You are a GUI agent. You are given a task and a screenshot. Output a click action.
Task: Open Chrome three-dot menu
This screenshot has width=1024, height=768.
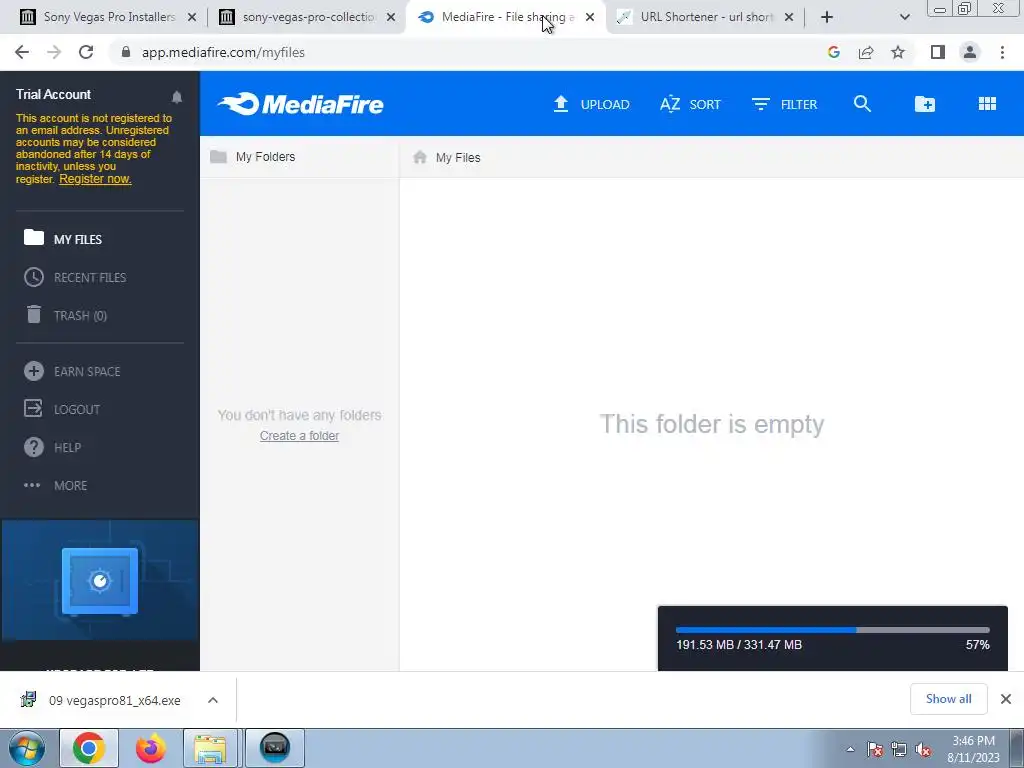(1002, 52)
